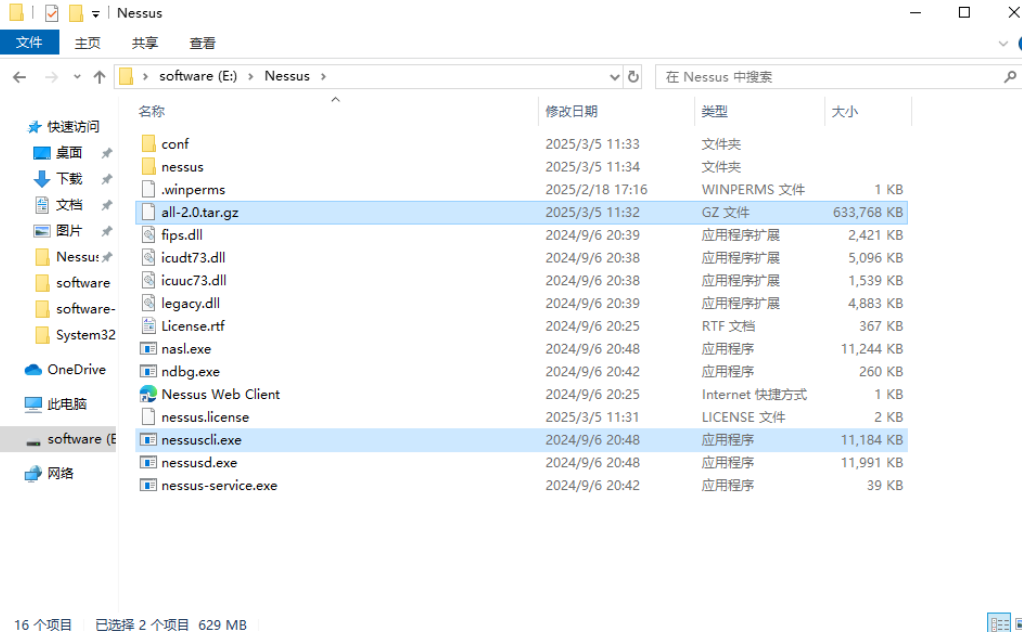The width and height of the screenshot is (1022, 633).
Task: Click the WINPERMS 文件 type cell
Action: [x=753, y=190]
